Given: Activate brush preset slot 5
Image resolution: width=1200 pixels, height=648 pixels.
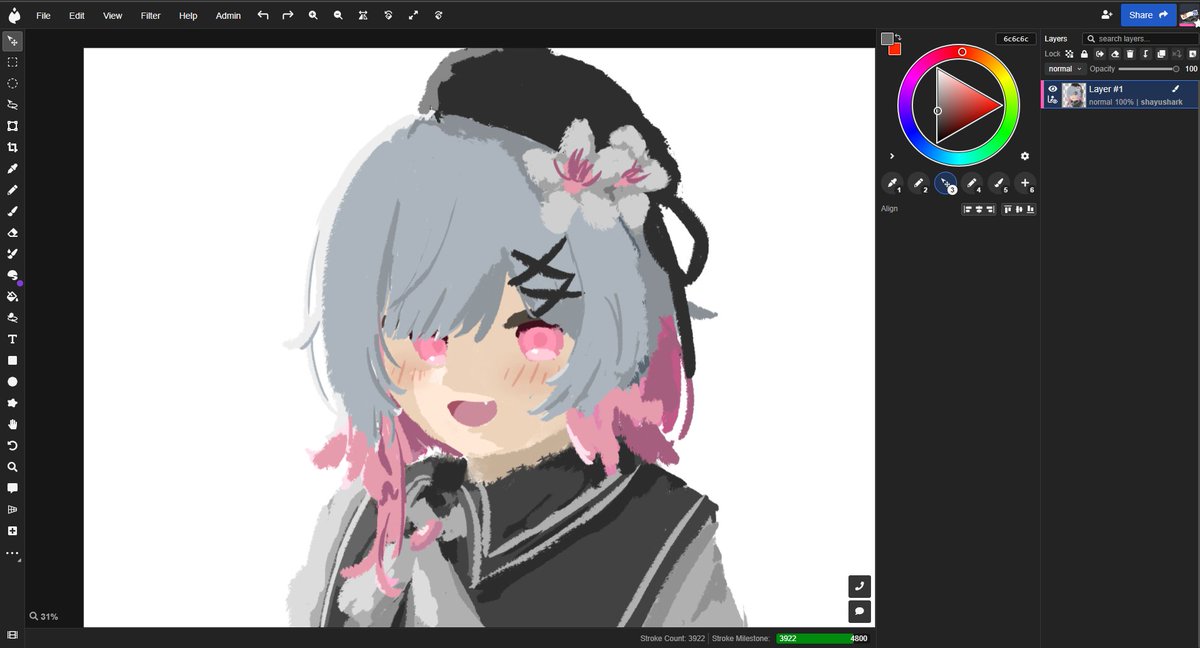Looking at the screenshot, I should [998, 184].
